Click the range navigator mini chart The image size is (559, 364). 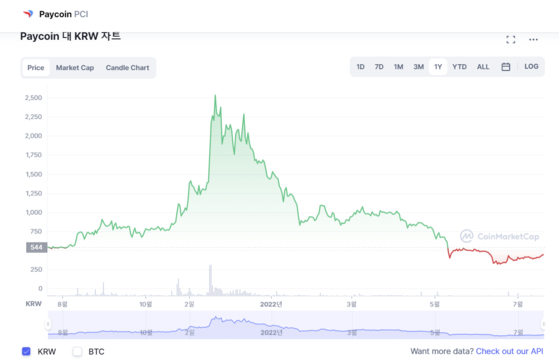[x=296, y=325]
